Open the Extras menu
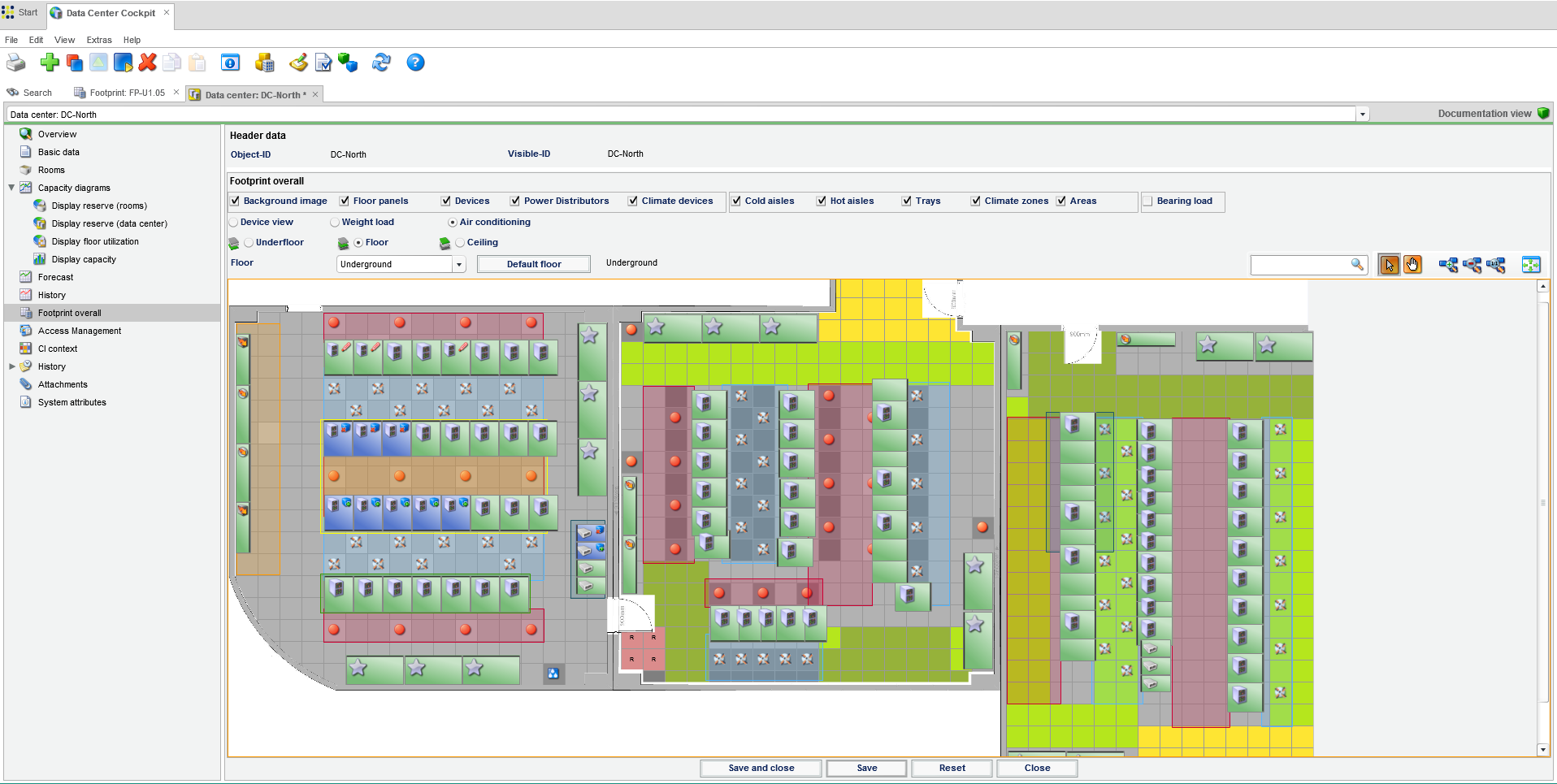The width and height of the screenshot is (1557, 784). point(99,40)
